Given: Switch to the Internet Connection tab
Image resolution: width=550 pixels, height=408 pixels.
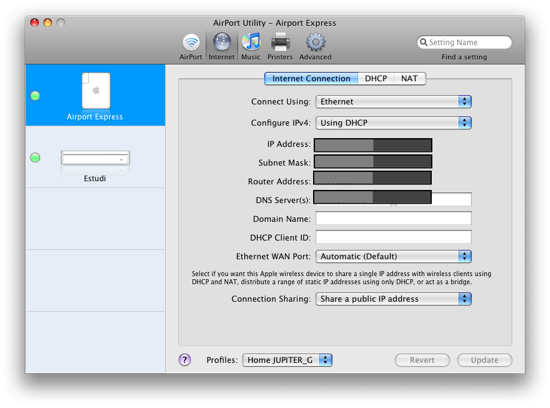Looking at the screenshot, I should pyautogui.click(x=311, y=79).
